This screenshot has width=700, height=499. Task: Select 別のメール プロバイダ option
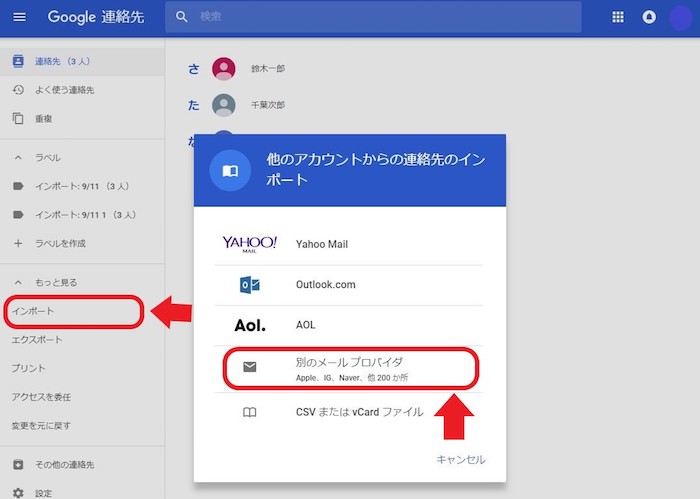pyautogui.click(x=349, y=369)
